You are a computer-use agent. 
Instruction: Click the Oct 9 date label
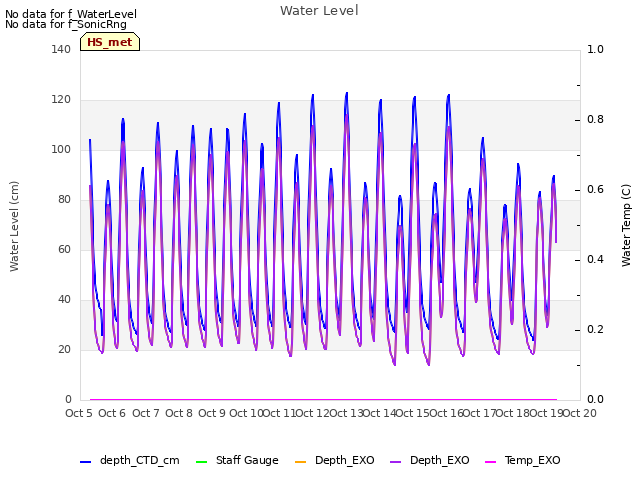pyautogui.click(x=212, y=413)
